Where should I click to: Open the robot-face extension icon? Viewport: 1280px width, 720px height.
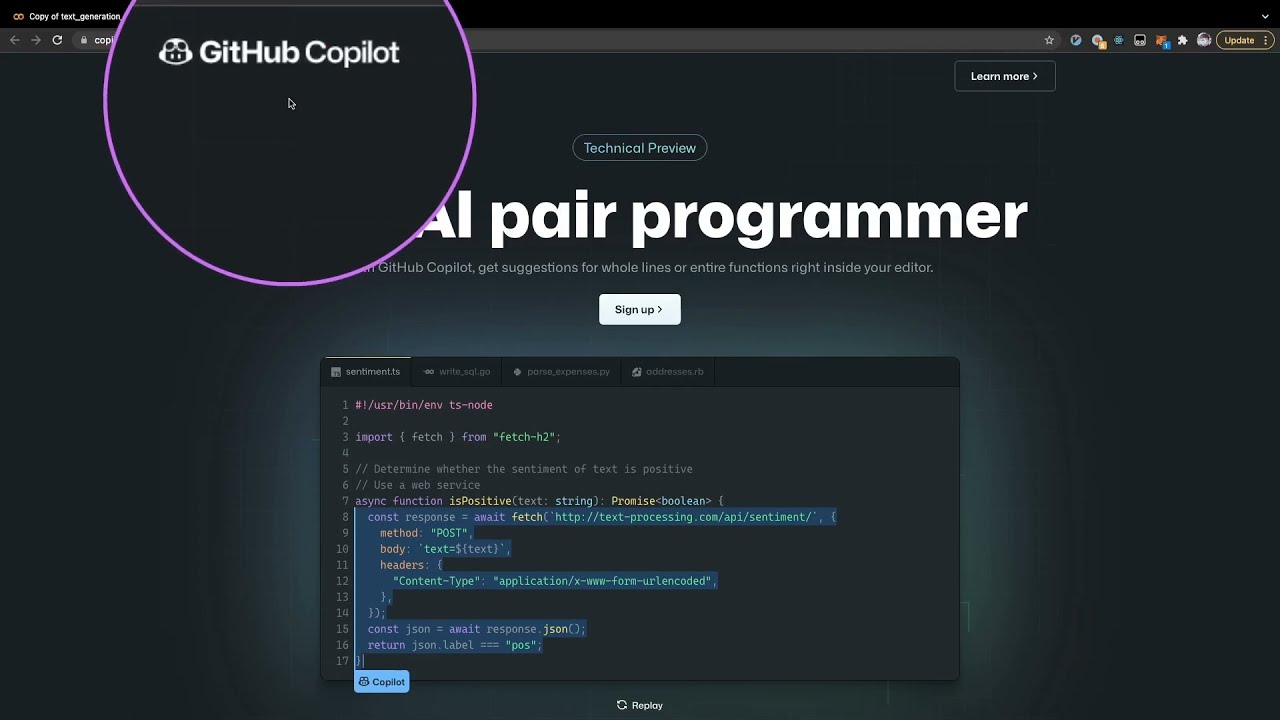point(1140,40)
